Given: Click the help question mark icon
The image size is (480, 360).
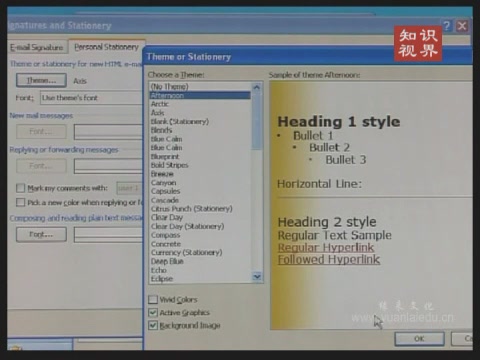Looking at the screenshot, I should click(x=447, y=26).
